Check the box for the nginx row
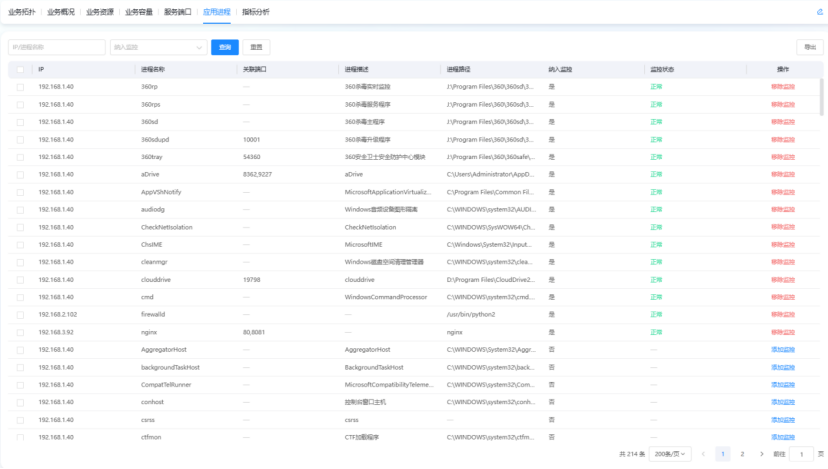Viewport: 828px width, 469px height. 20,332
